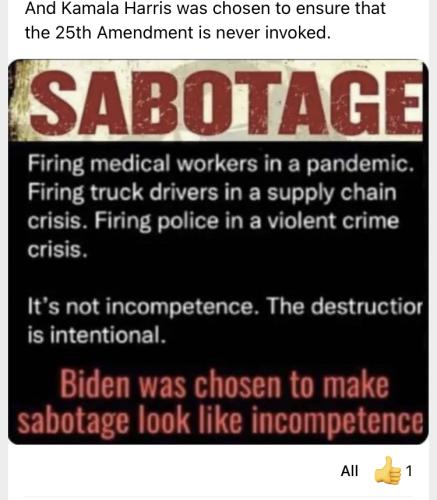Viewport: 437px width, 500px height.
Task: Click red "sabotage look like incompetence" text
Action: [220, 421]
